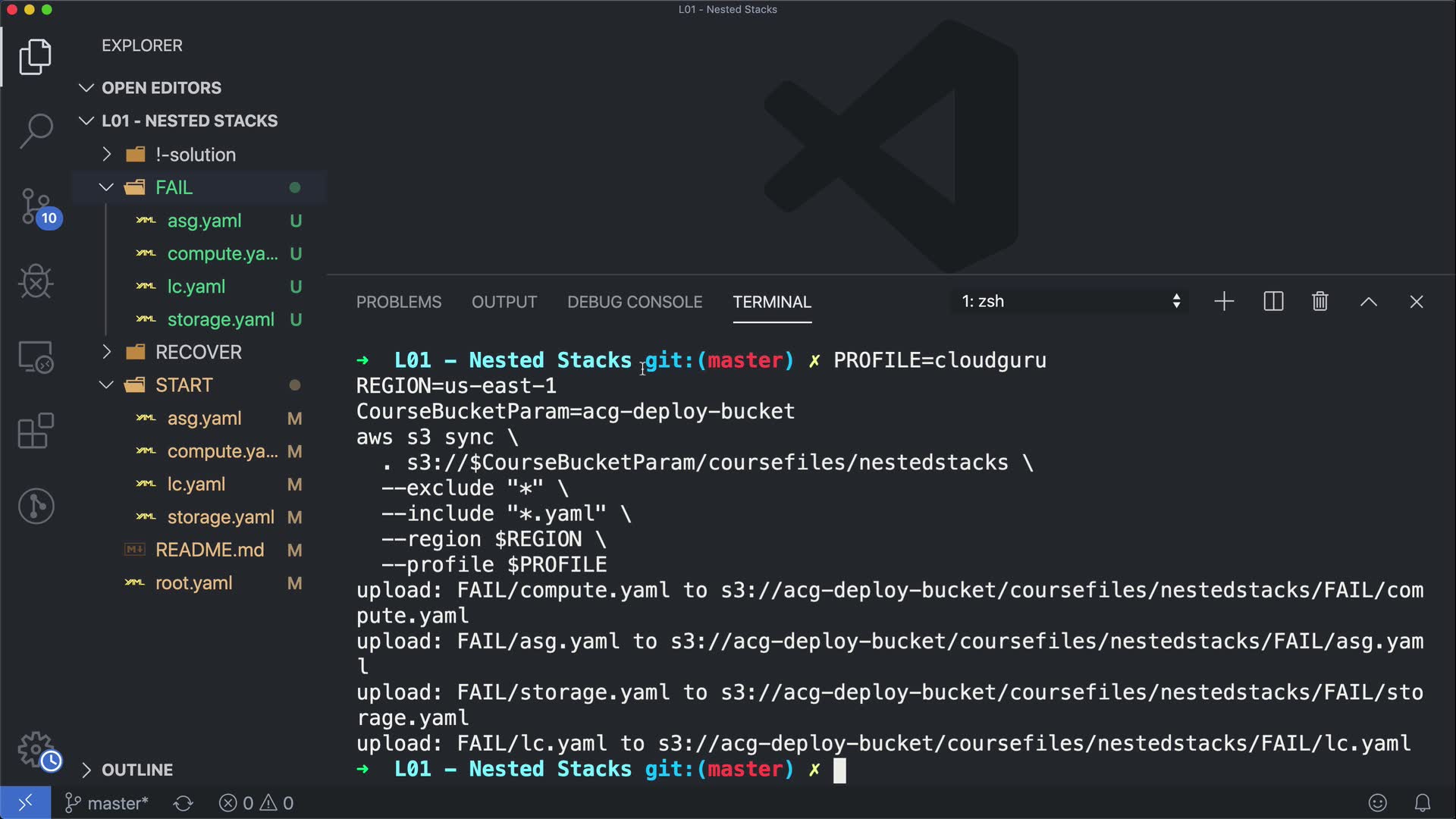Split the terminal pane
This screenshot has height=819, width=1456.
tap(1273, 302)
